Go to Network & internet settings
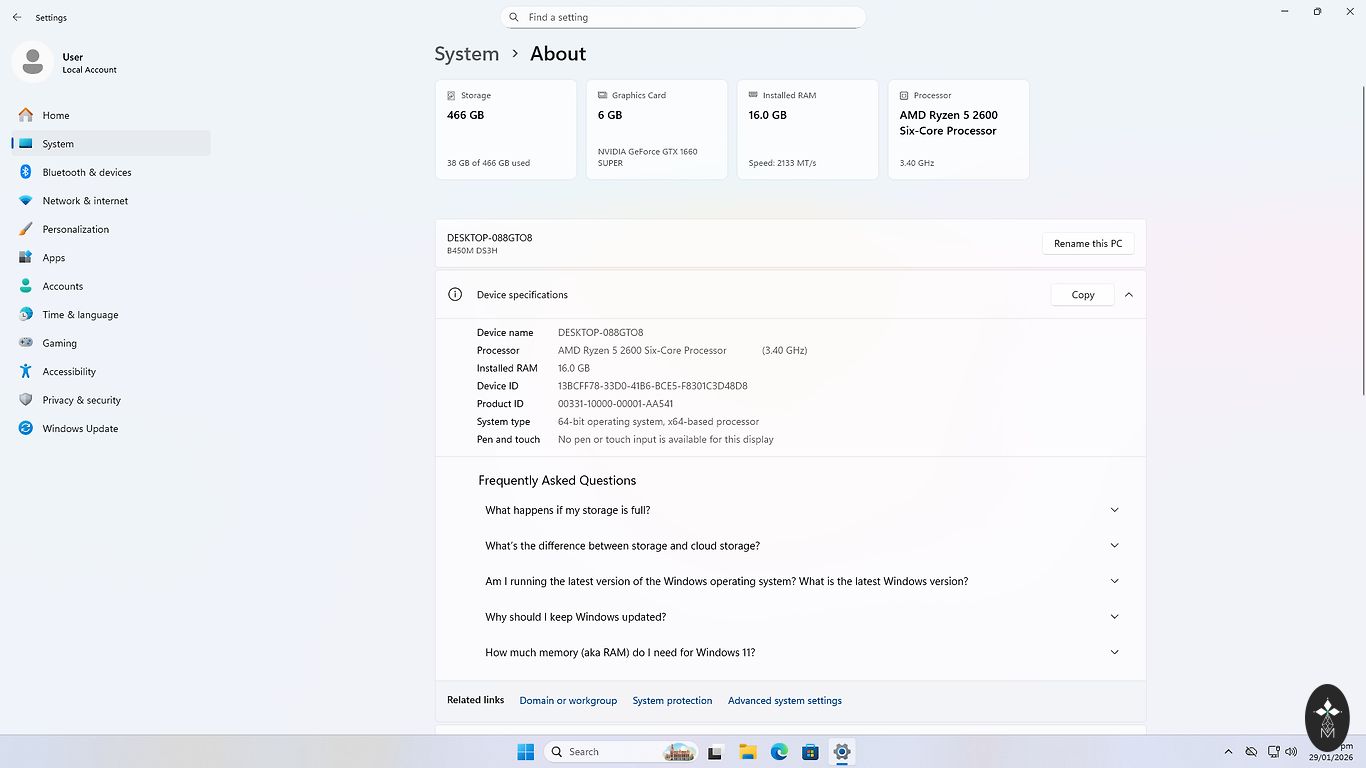The height and width of the screenshot is (768, 1366). [x=85, y=201]
